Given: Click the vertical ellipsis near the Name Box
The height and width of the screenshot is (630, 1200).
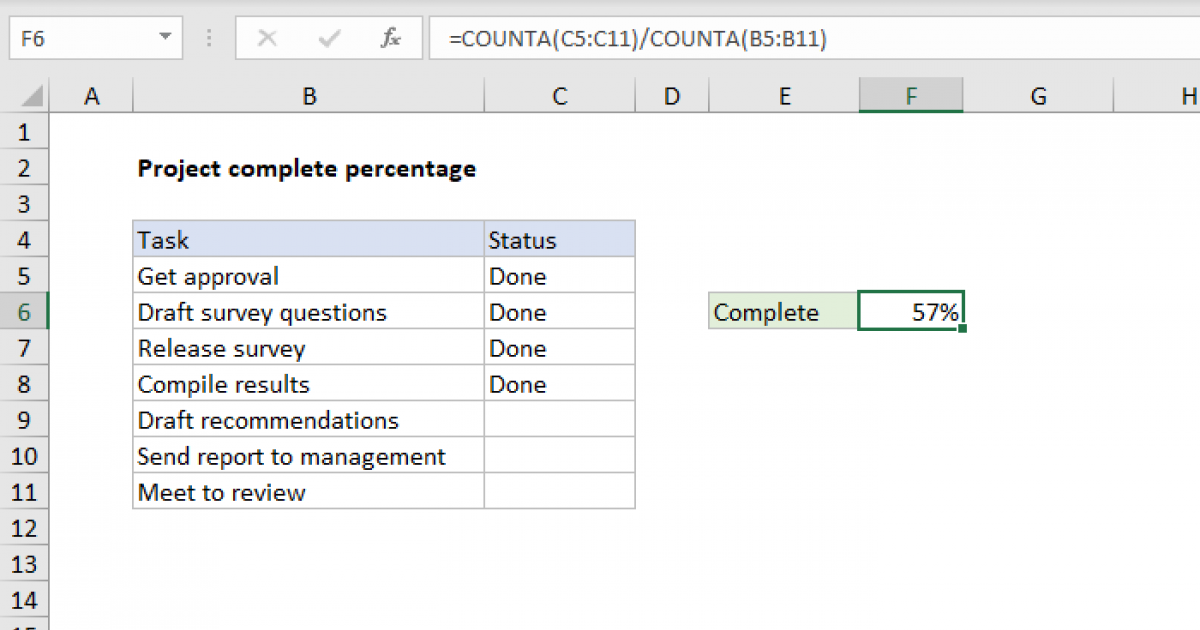Looking at the screenshot, I should tap(208, 38).
